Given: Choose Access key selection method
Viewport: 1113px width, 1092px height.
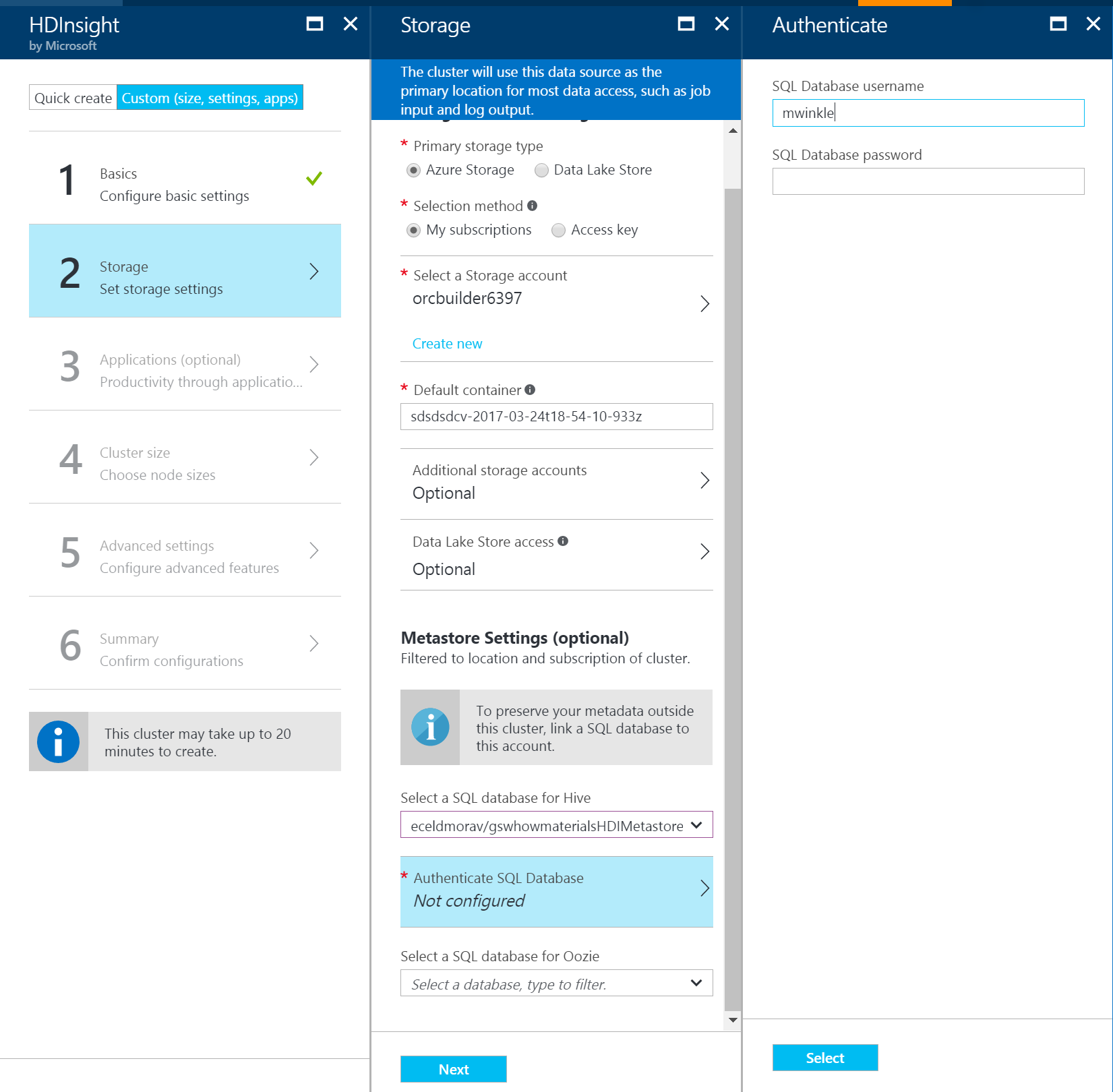Looking at the screenshot, I should [x=558, y=231].
